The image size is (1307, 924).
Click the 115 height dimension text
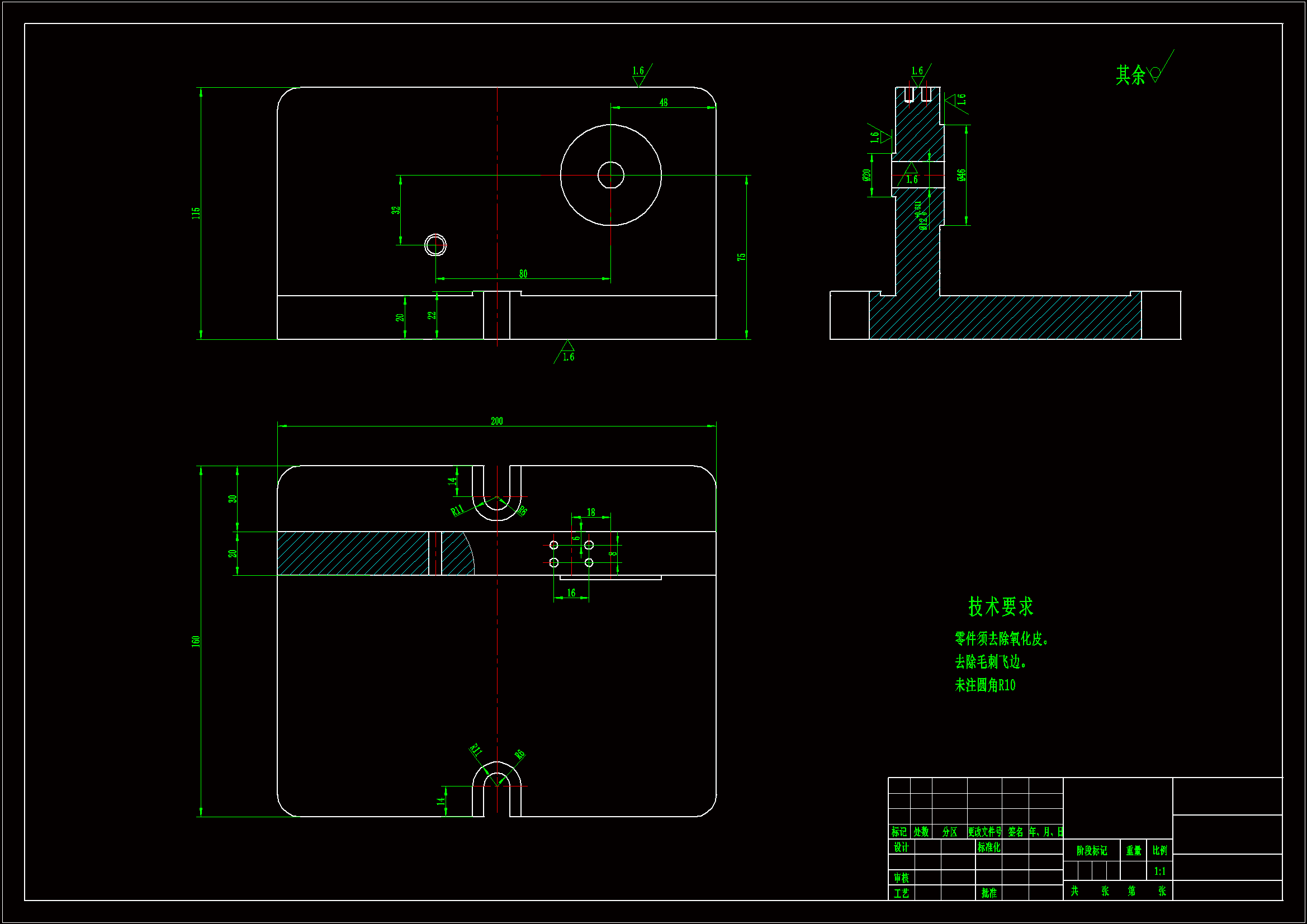(x=196, y=214)
